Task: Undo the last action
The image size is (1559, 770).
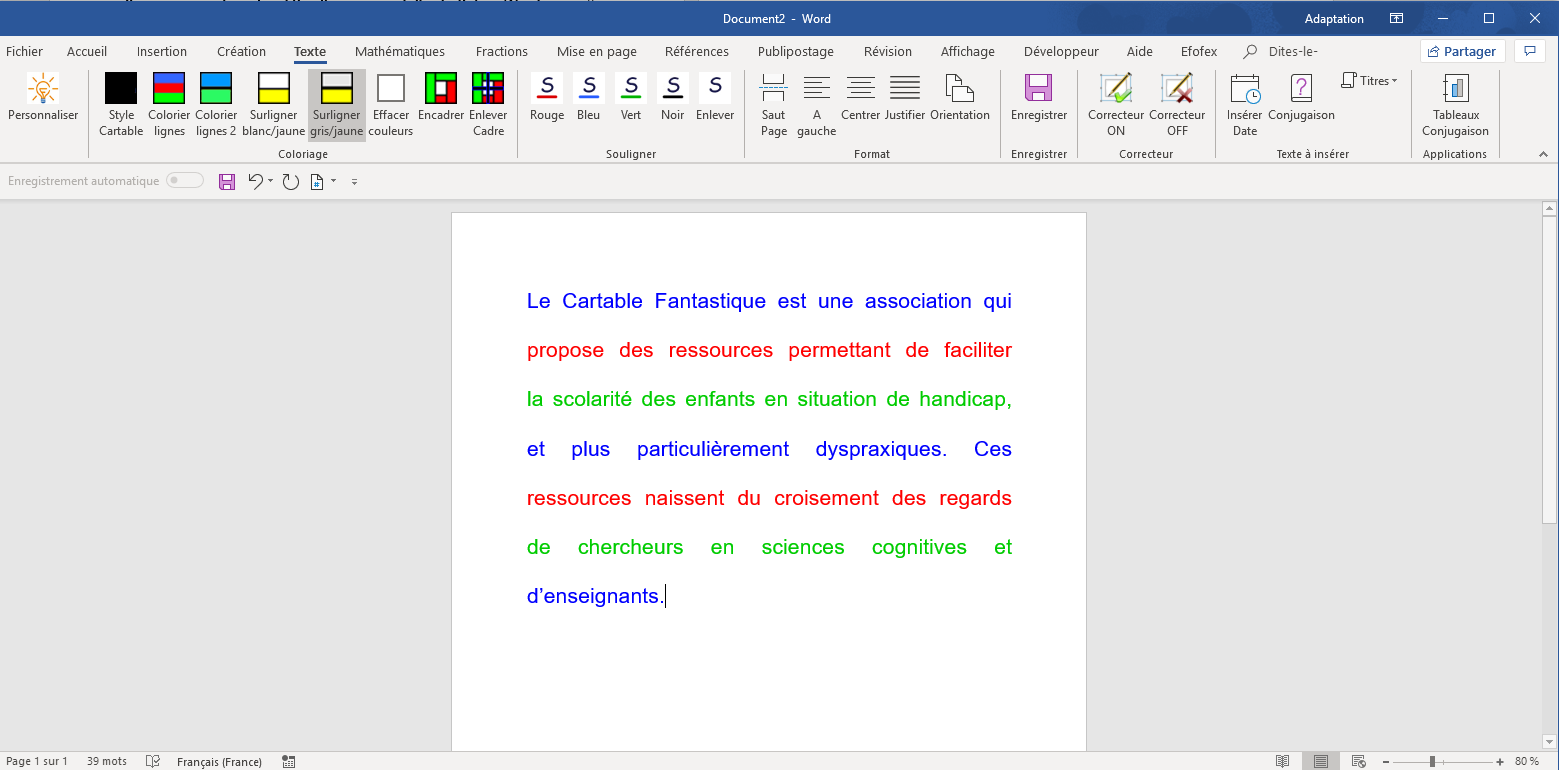Action: tap(256, 181)
